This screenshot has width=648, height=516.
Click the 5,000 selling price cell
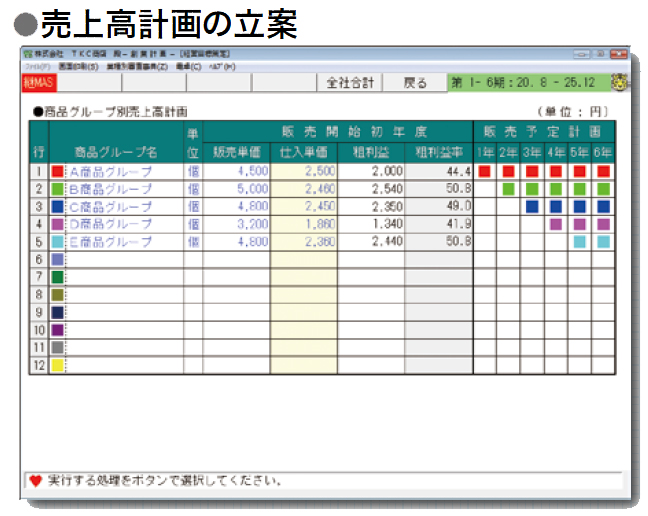[236, 189]
